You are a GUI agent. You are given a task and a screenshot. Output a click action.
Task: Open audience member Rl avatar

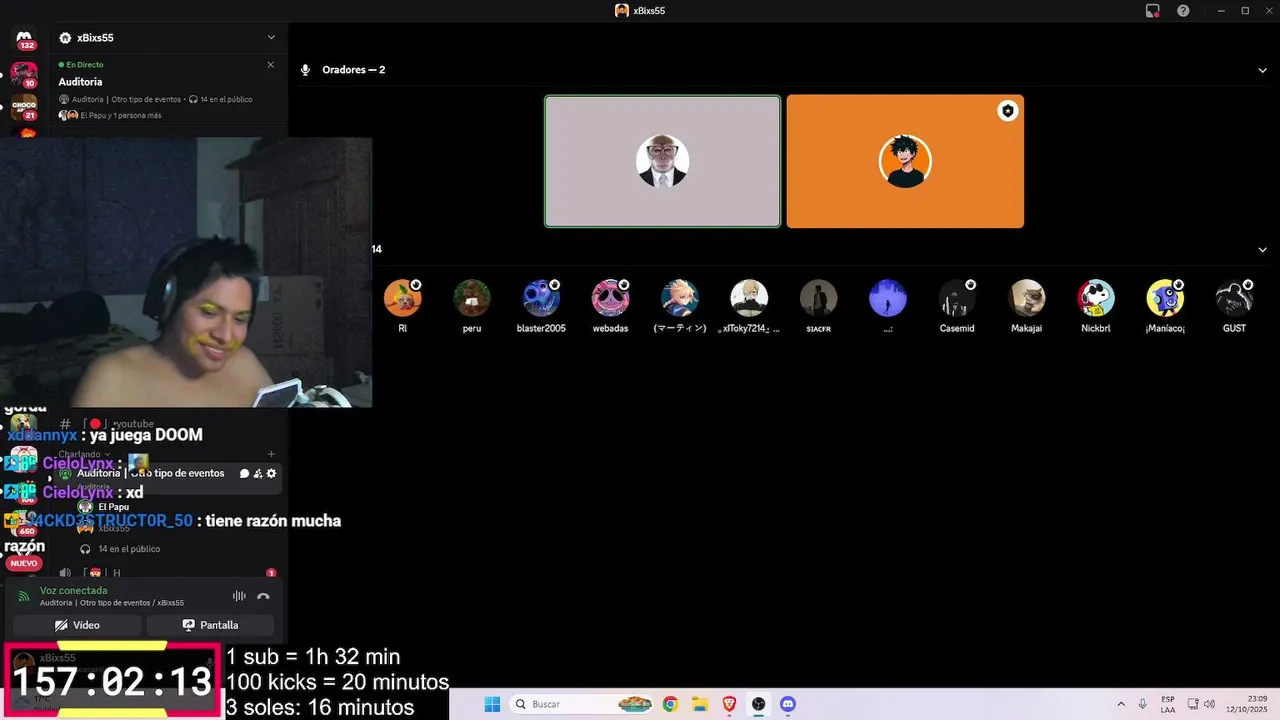point(403,298)
